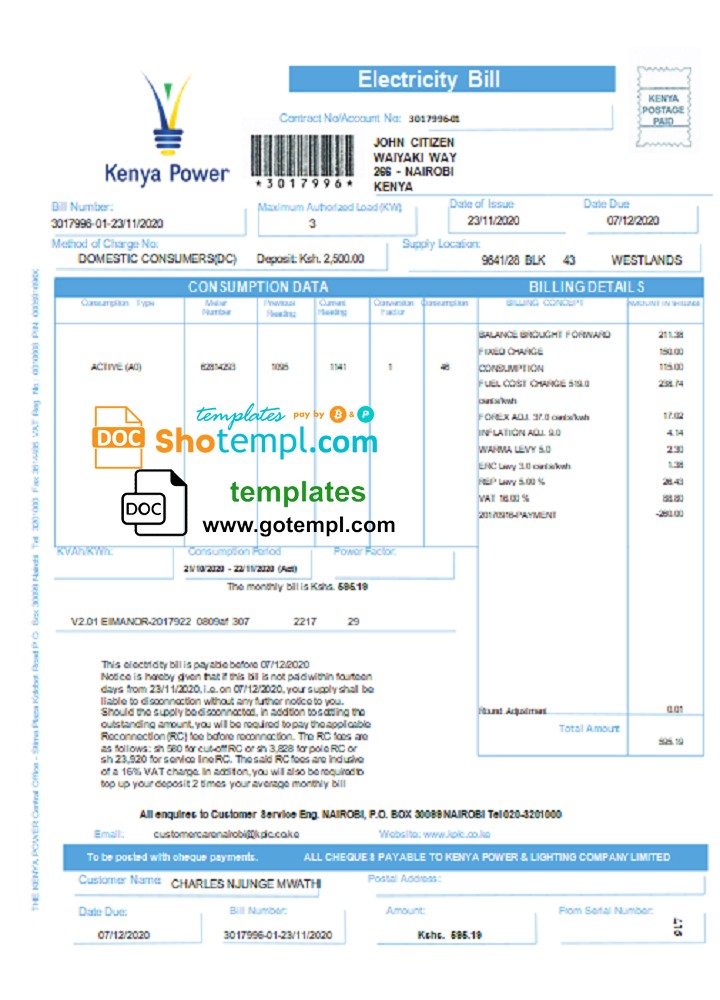This screenshot has height=1000, width=720.
Task: Click the Maximum Authorized Load value 3
Action: click(x=312, y=223)
